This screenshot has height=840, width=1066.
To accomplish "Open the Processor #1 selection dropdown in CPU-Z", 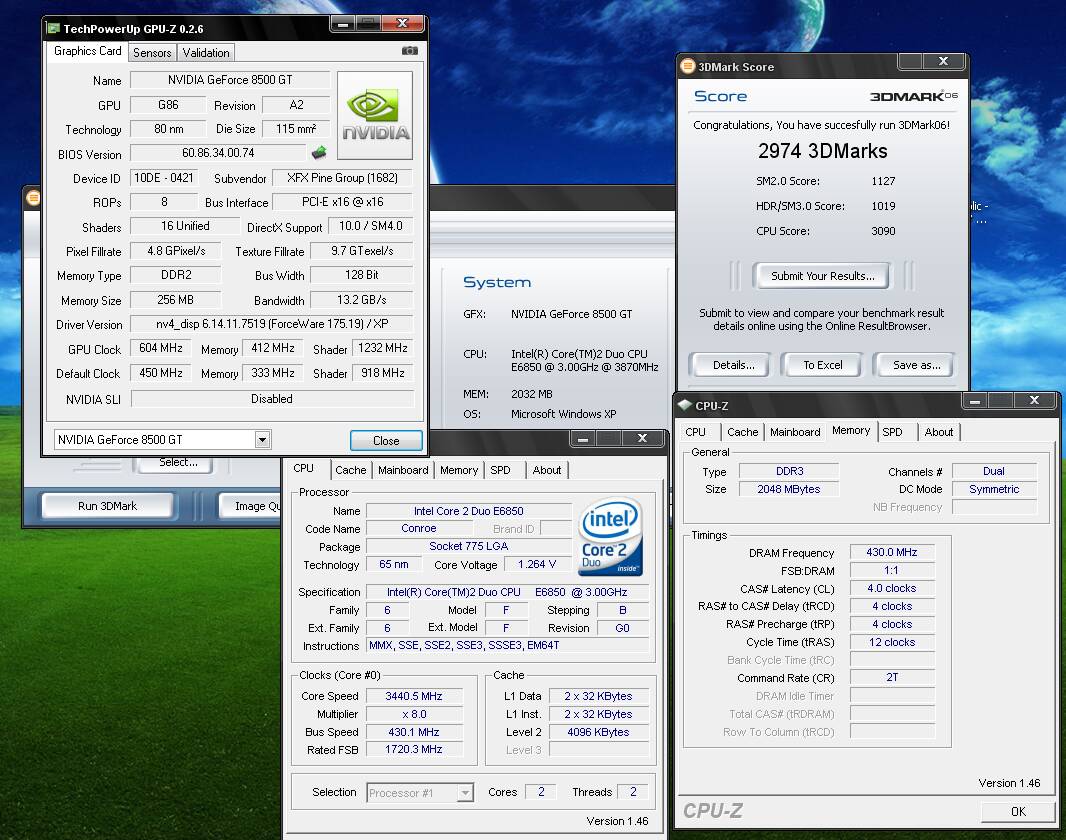I will pos(465,792).
